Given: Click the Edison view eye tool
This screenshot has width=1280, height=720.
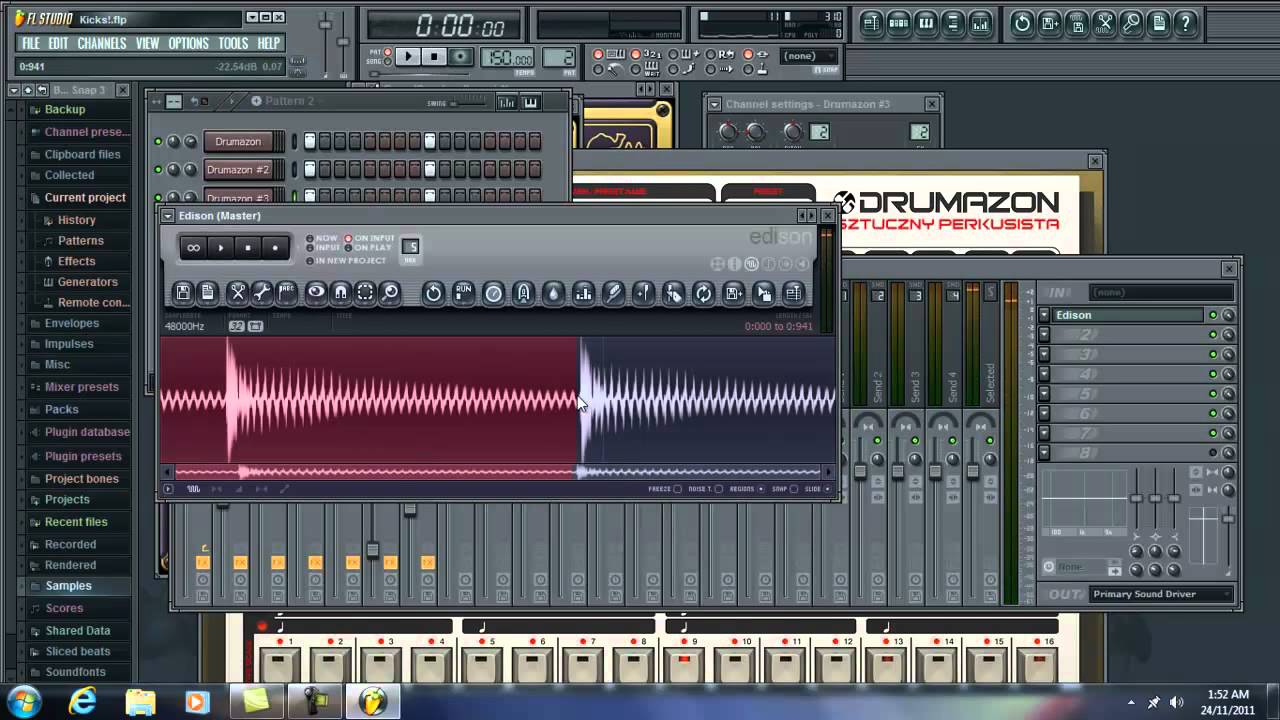Looking at the screenshot, I should pyautogui.click(x=316, y=293).
